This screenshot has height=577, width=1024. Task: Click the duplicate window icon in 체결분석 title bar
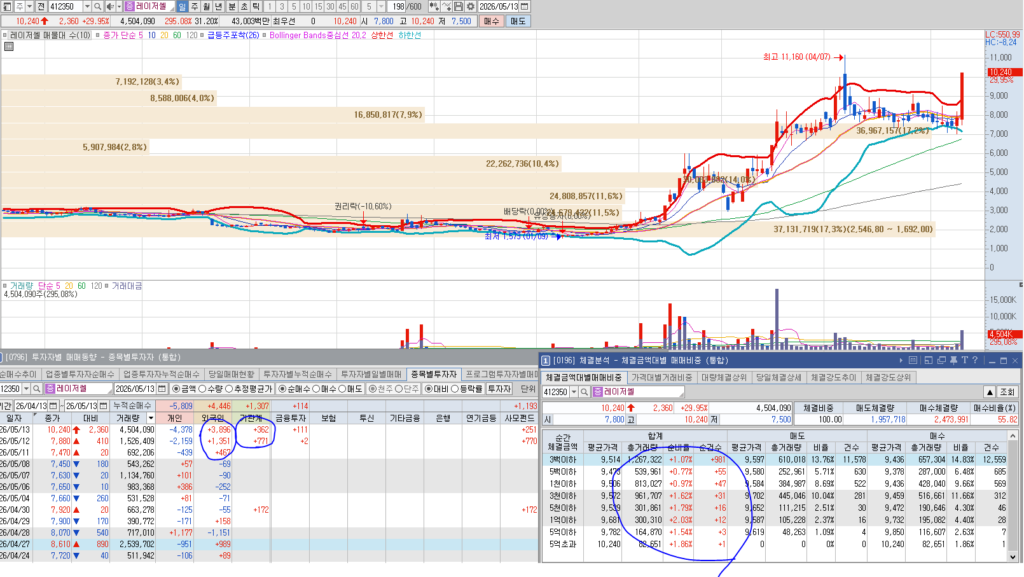pyautogui.click(x=941, y=360)
